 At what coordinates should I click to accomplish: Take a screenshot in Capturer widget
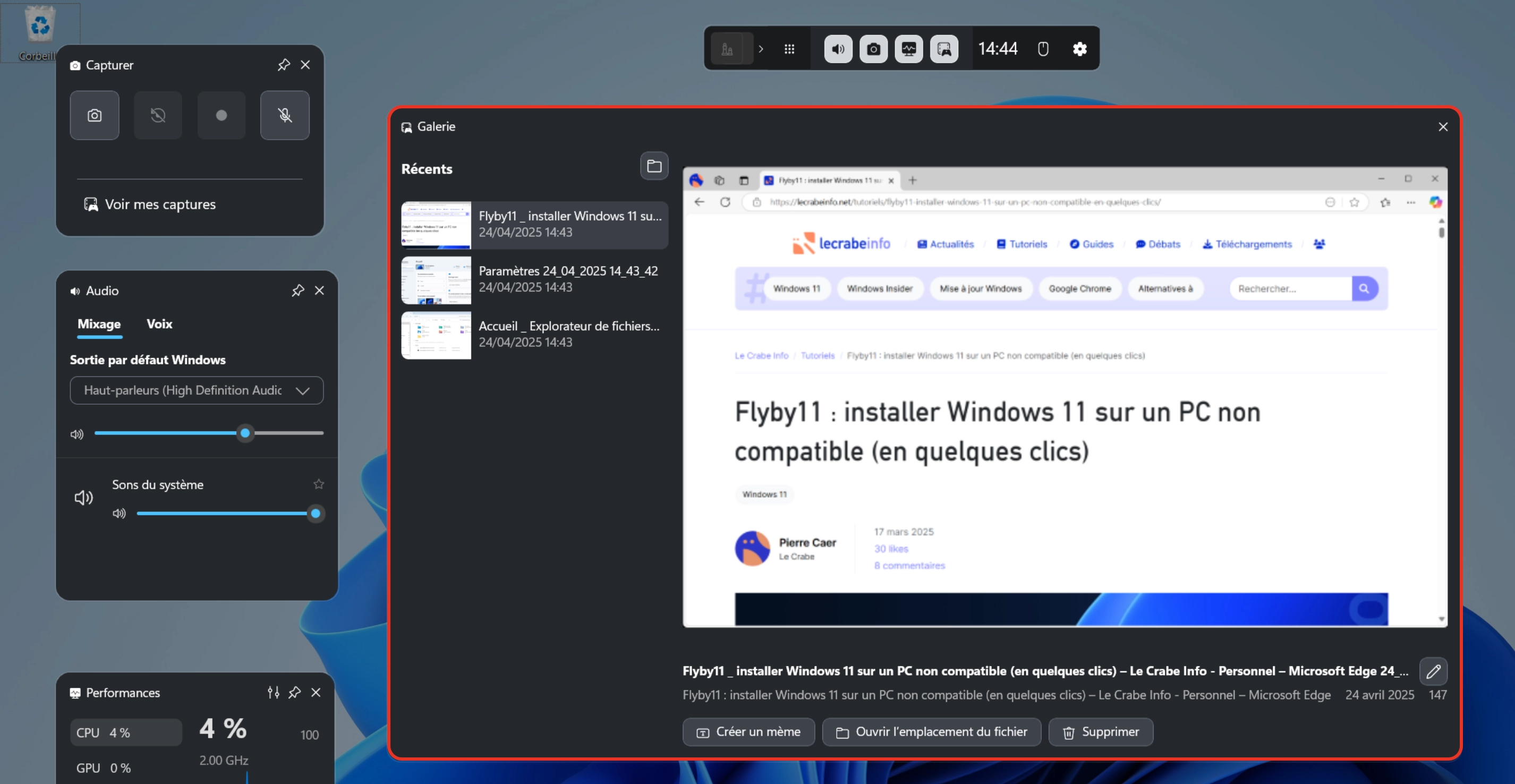point(94,115)
